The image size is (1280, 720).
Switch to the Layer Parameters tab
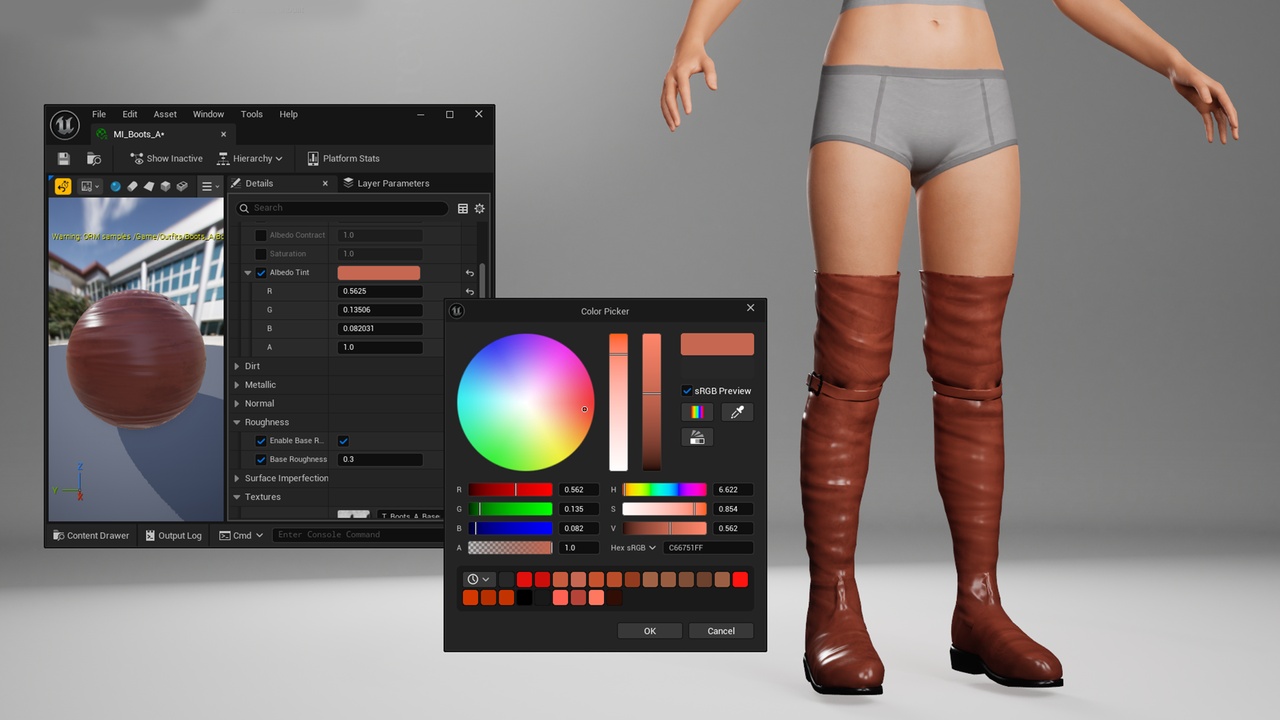[x=386, y=183]
